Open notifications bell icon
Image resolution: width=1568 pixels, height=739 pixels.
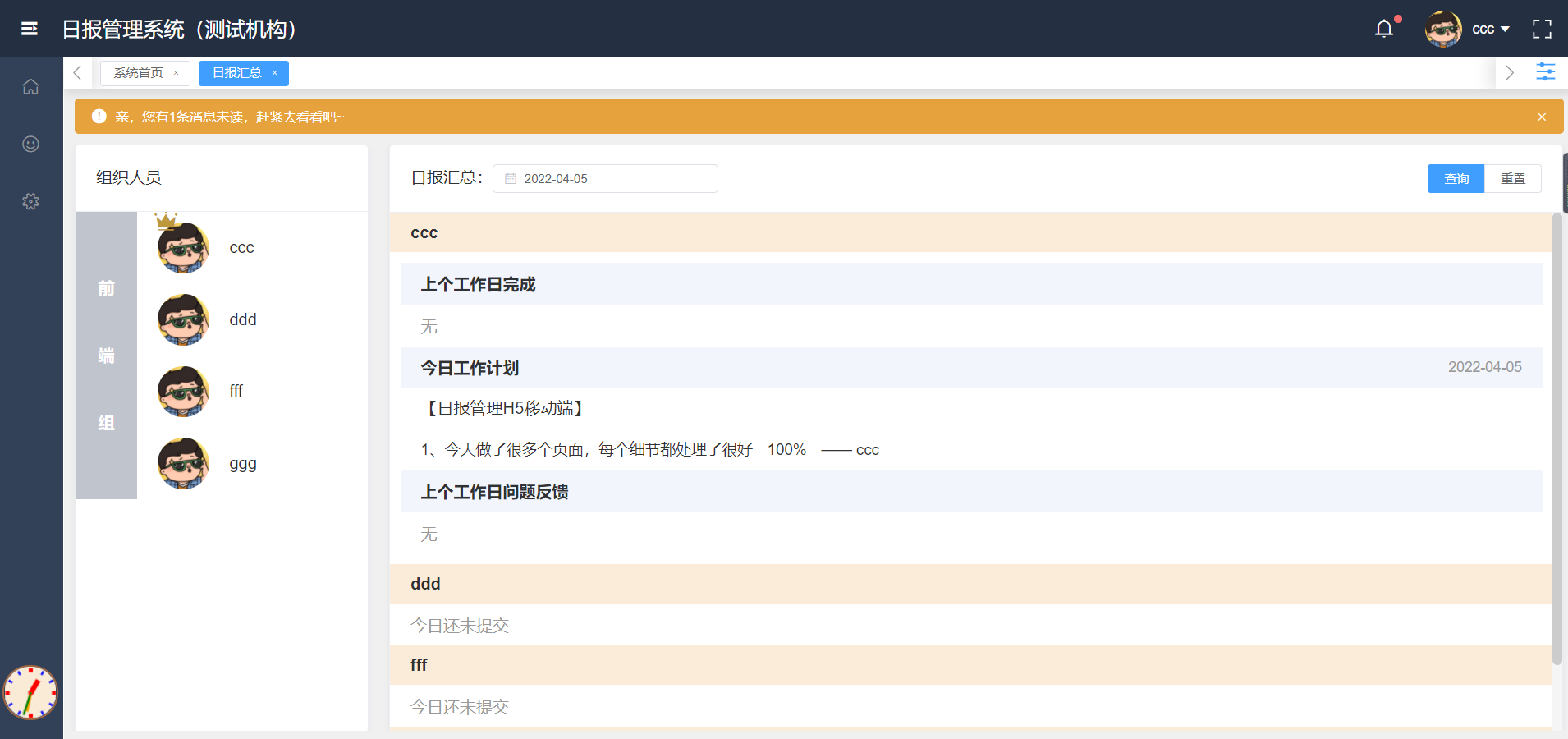[1384, 30]
